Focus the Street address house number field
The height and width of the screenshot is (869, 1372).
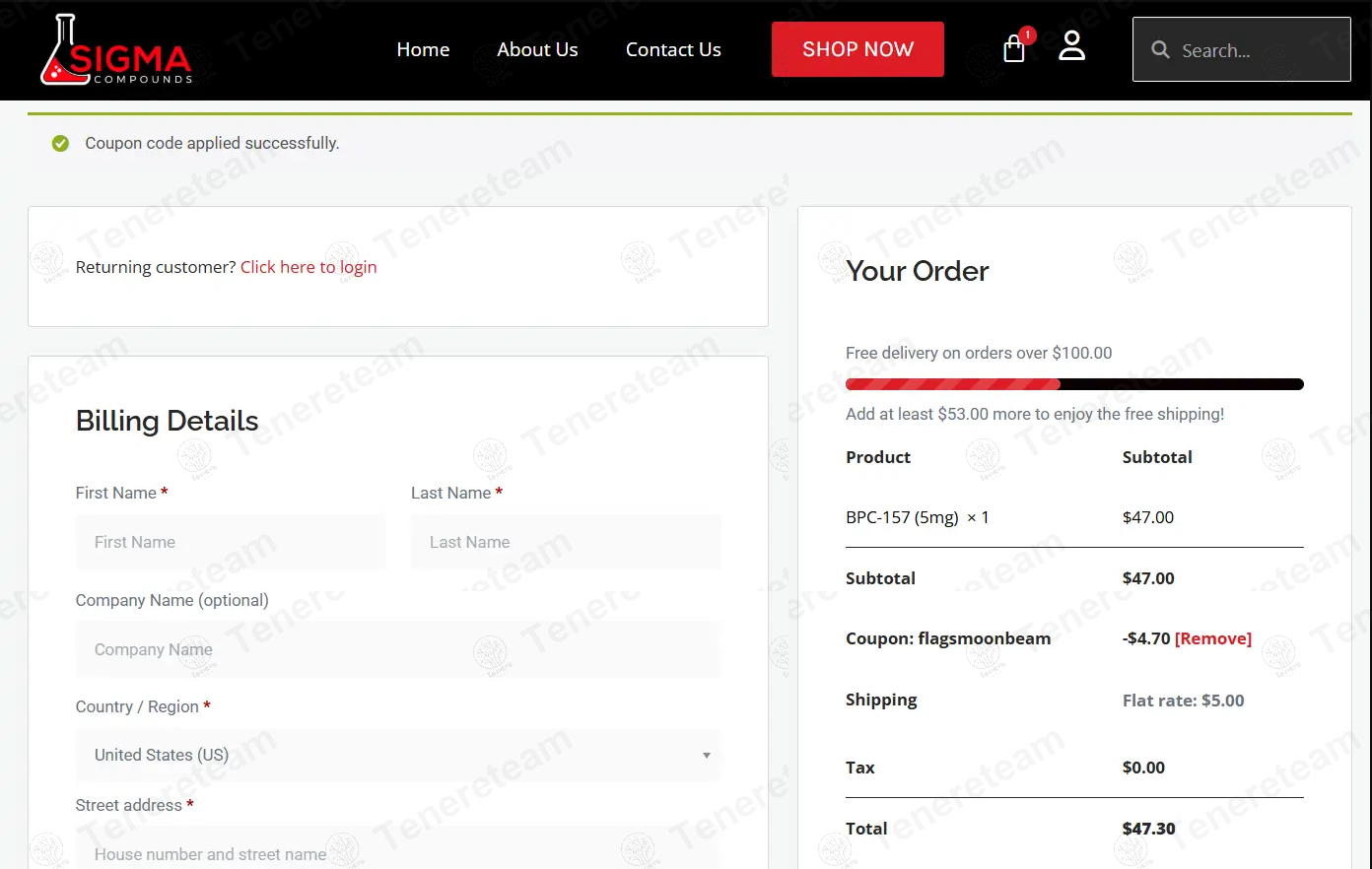(x=398, y=849)
